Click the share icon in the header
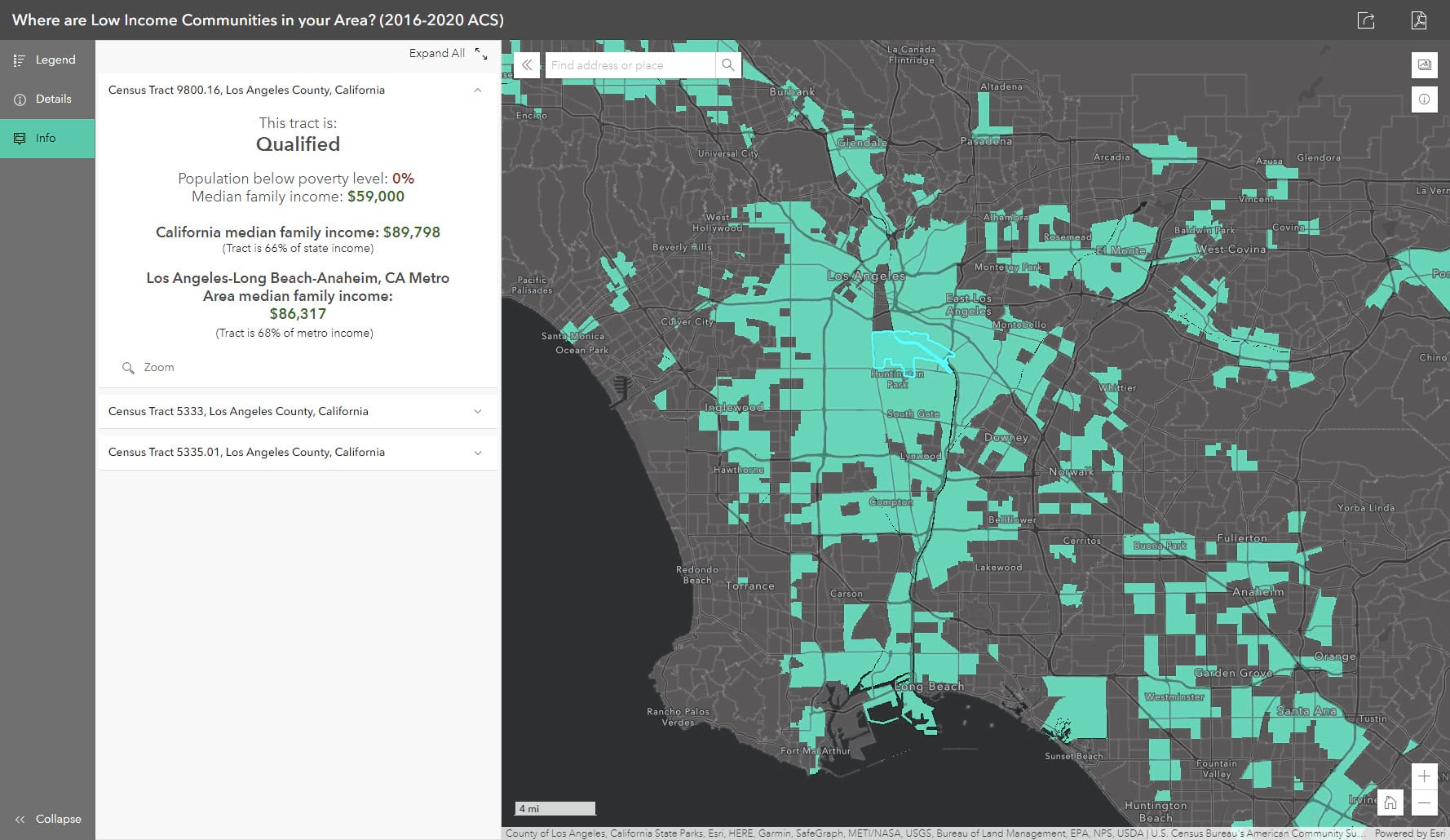Image resolution: width=1450 pixels, height=840 pixels. 1367,20
